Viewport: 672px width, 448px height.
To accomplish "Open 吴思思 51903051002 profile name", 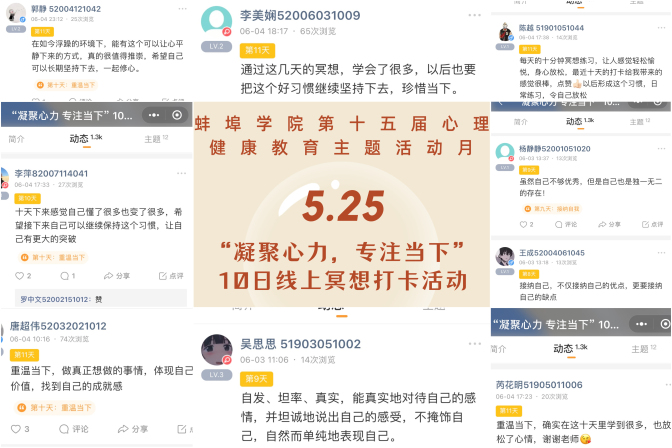I will coord(300,344).
